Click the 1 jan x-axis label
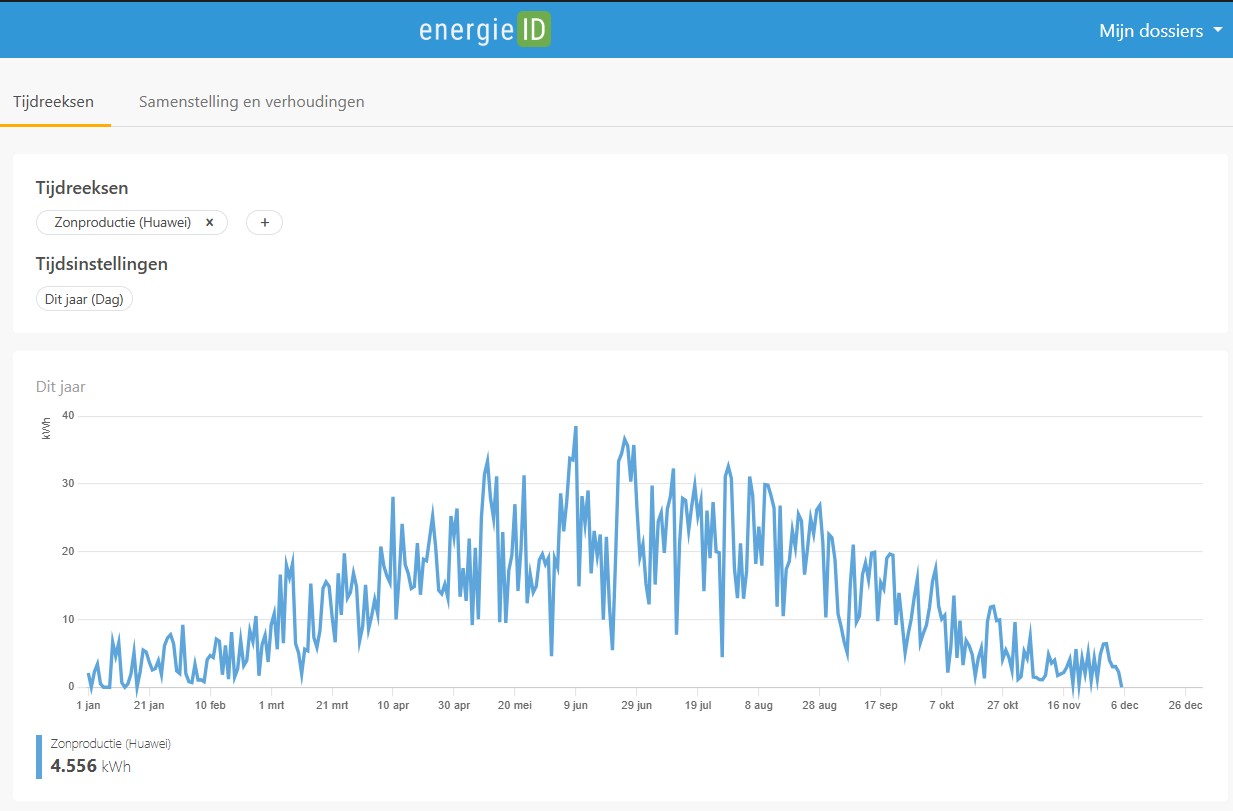The width and height of the screenshot is (1233, 811). [x=88, y=705]
